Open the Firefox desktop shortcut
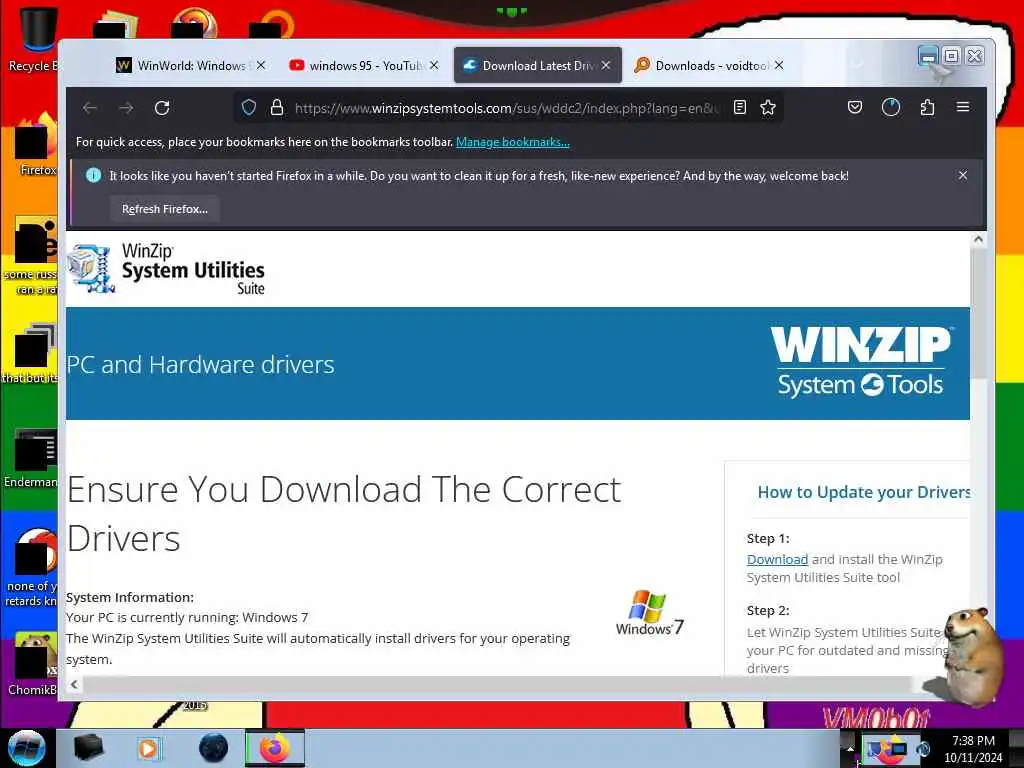 click(x=36, y=145)
